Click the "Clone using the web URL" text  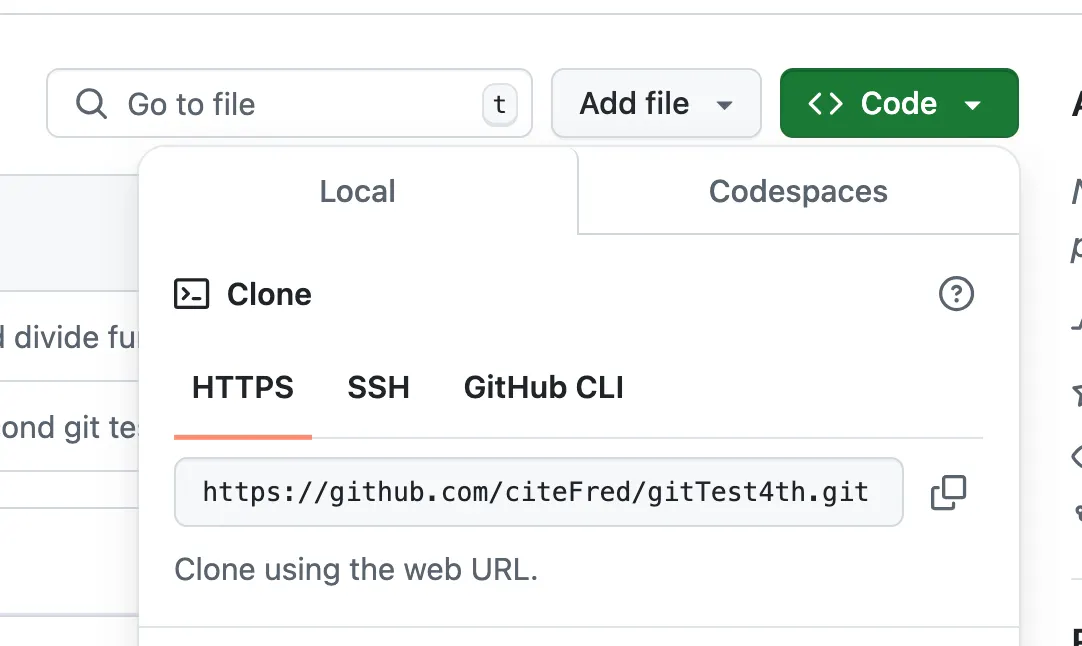tap(356, 570)
